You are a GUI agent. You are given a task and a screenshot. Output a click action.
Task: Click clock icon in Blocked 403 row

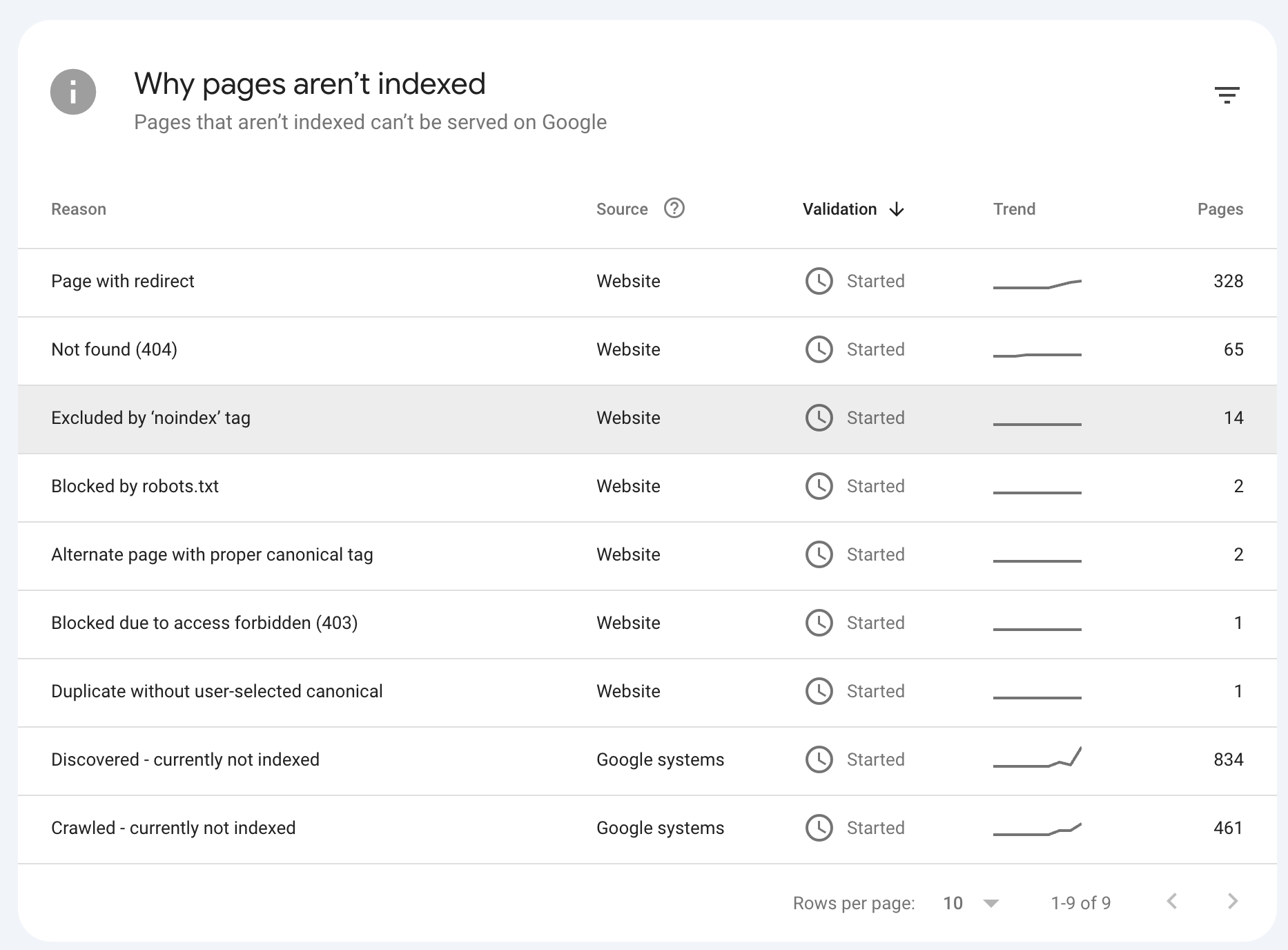pyautogui.click(x=819, y=623)
